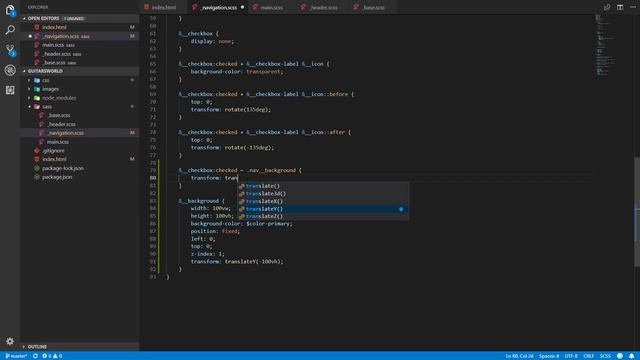640x360 pixels.
Task: Switch to the index.html tab
Action: pos(163,7)
